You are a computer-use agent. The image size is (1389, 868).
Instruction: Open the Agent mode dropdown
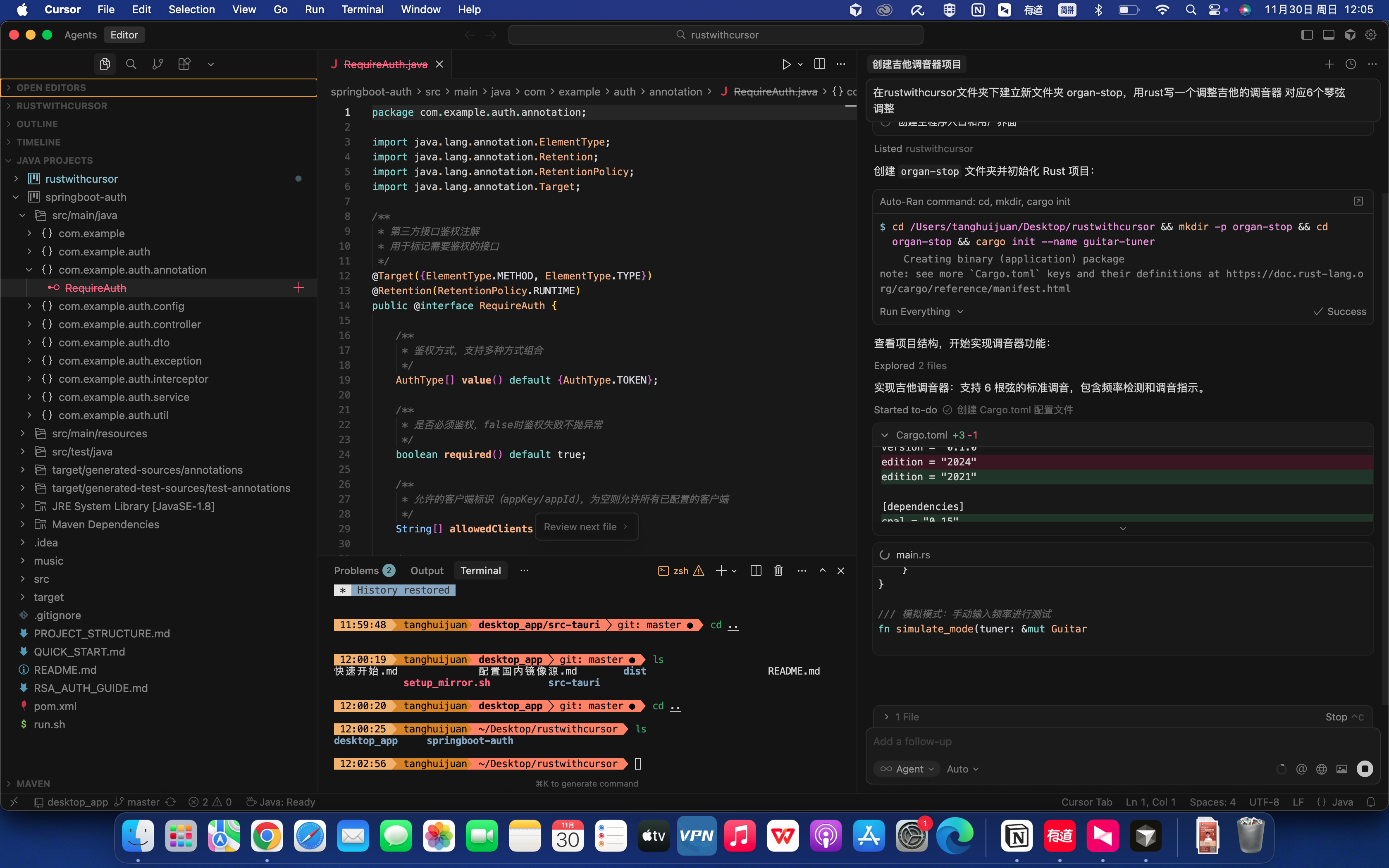908,769
